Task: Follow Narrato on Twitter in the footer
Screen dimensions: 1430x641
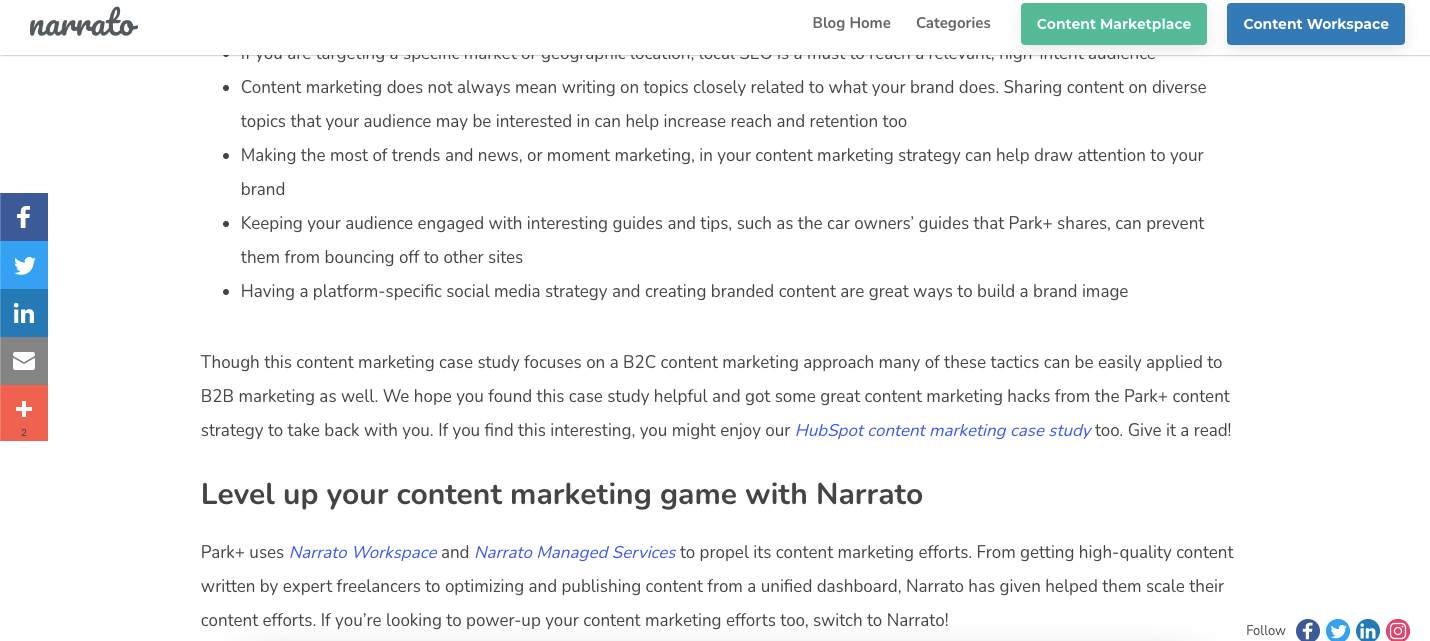Action: click(x=1338, y=630)
